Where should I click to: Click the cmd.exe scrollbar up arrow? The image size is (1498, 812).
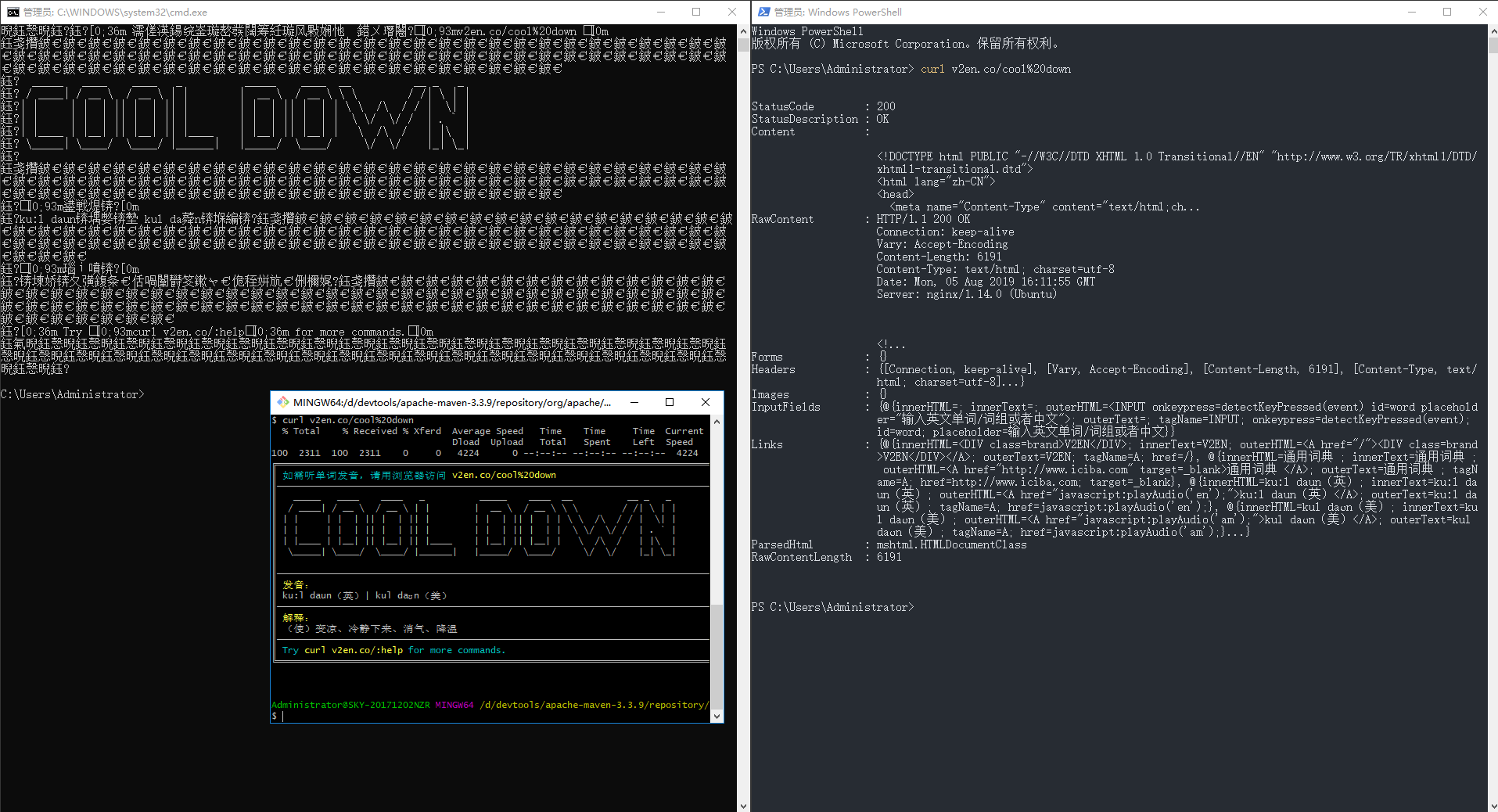(x=743, y=31)
